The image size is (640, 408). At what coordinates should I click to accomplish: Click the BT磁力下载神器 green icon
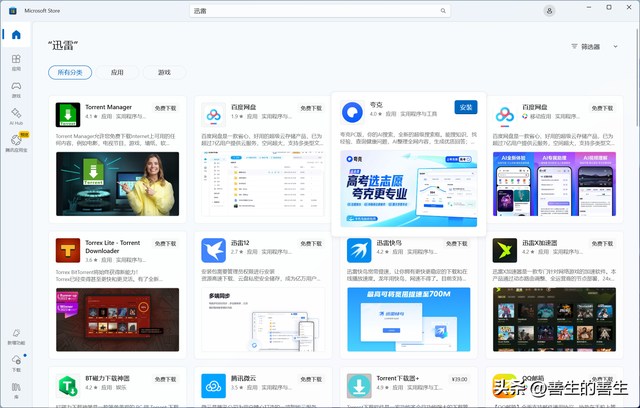tap(68, 386)
